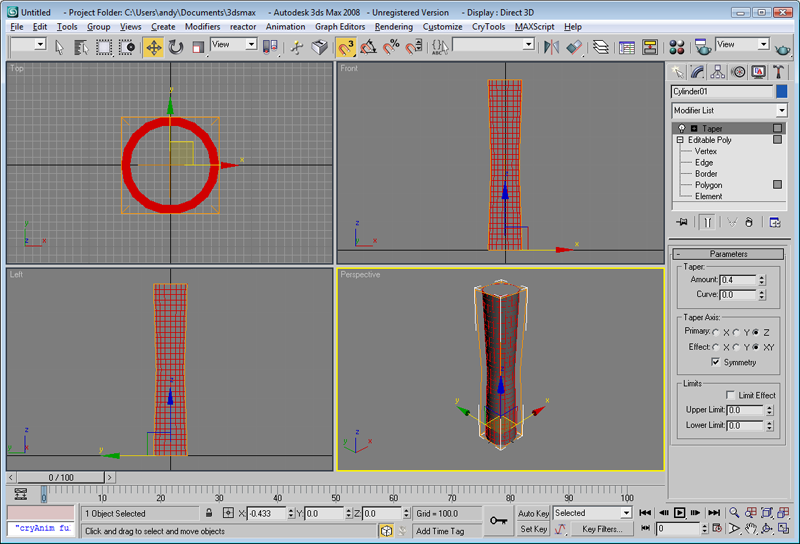Collapse Editable Poly tree expander
Image resolution: width=800 pixels, height=544 pixels.
tap(680, 140)
